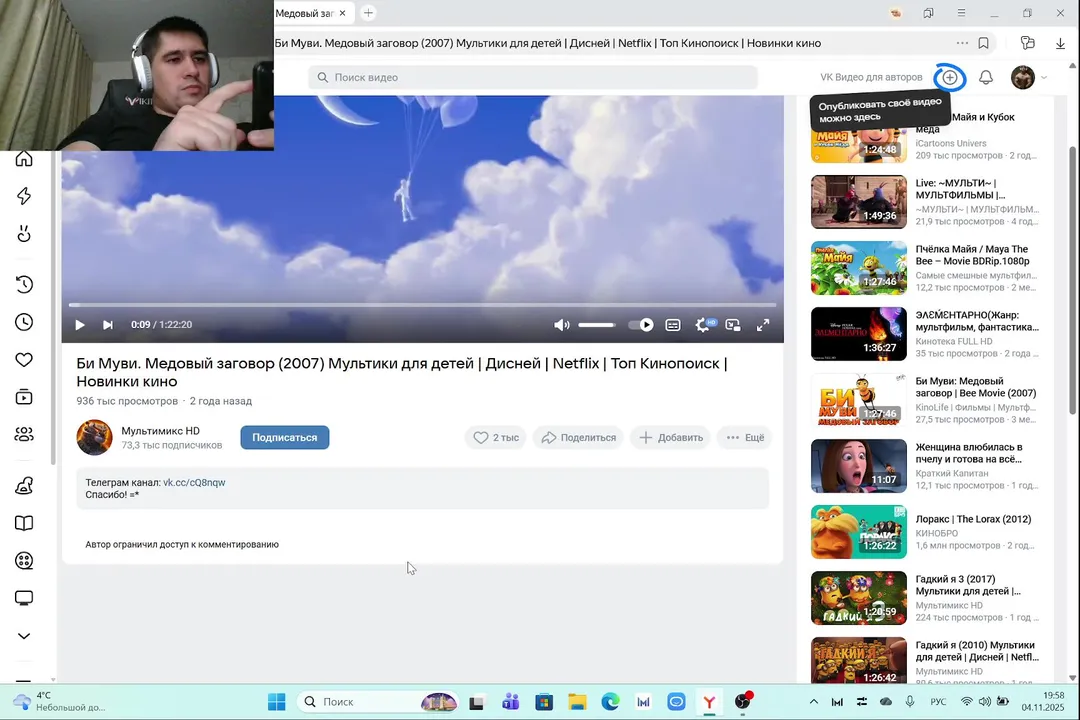
Task: Expand the sidebar with chevron down
Action: [x=24, y=636]
